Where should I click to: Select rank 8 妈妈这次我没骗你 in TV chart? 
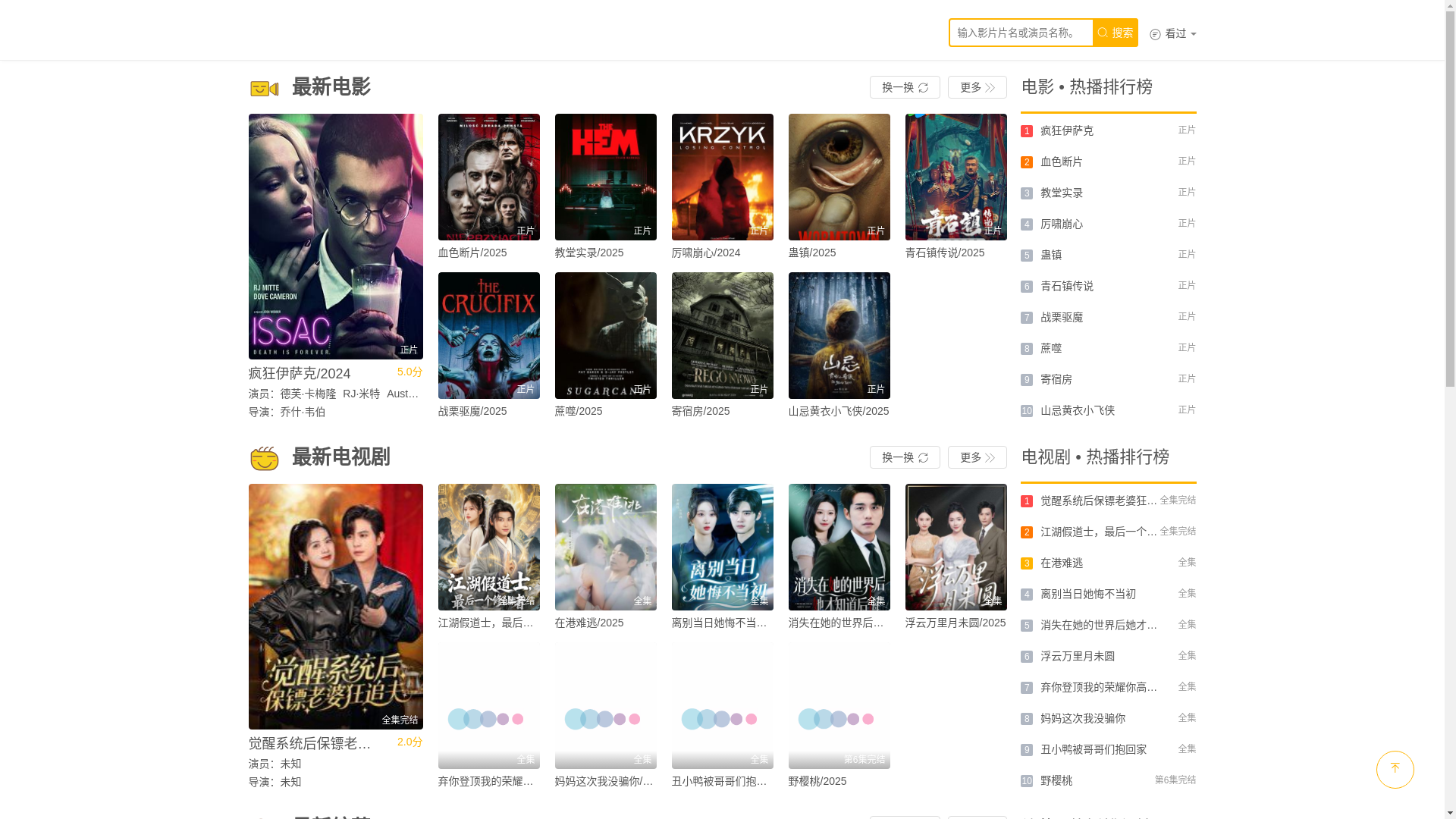1109,718
